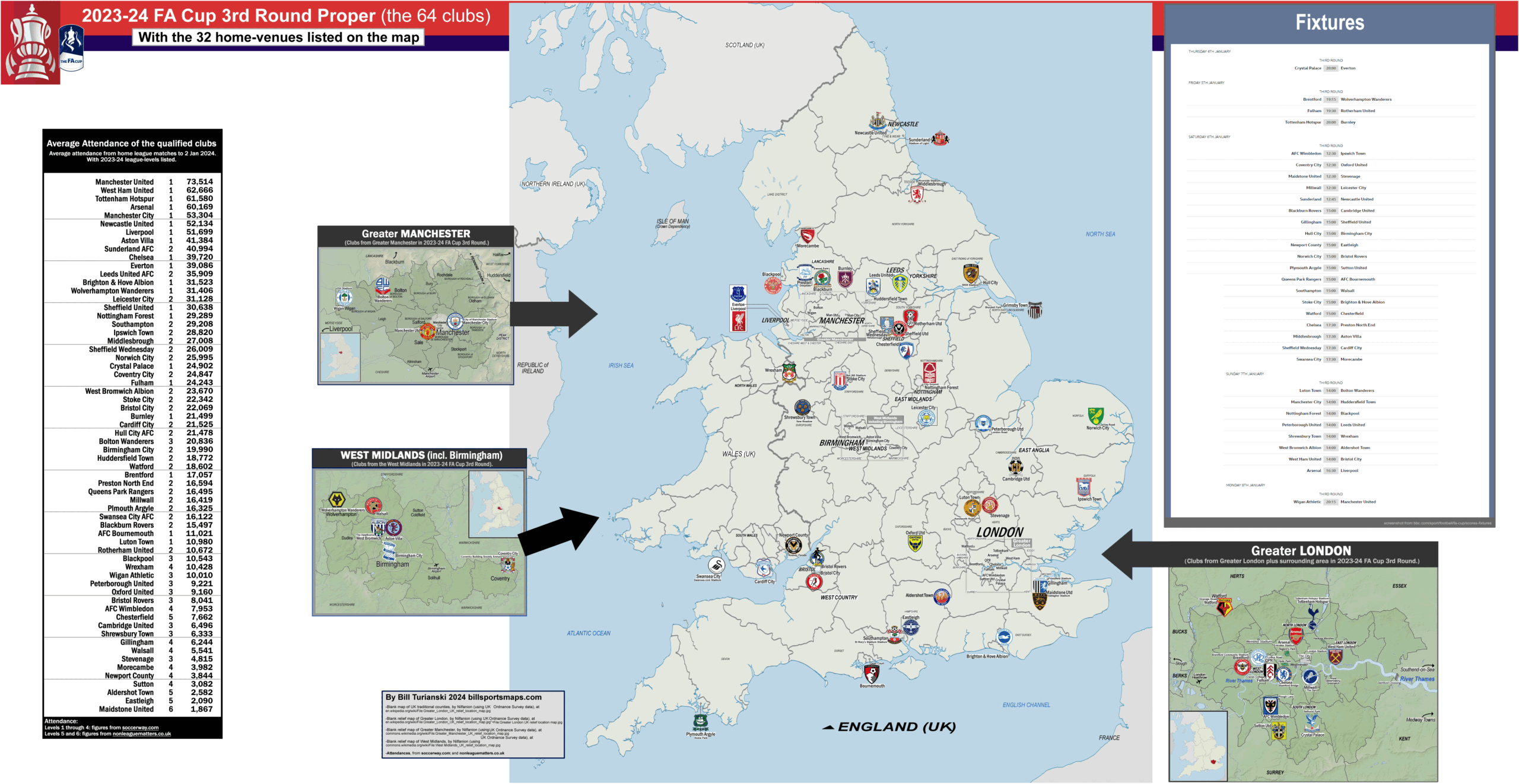Select the Norwich City canary crest
Image resolution: width=1519 pixels, height=784 pixels.
point(1095,415)
